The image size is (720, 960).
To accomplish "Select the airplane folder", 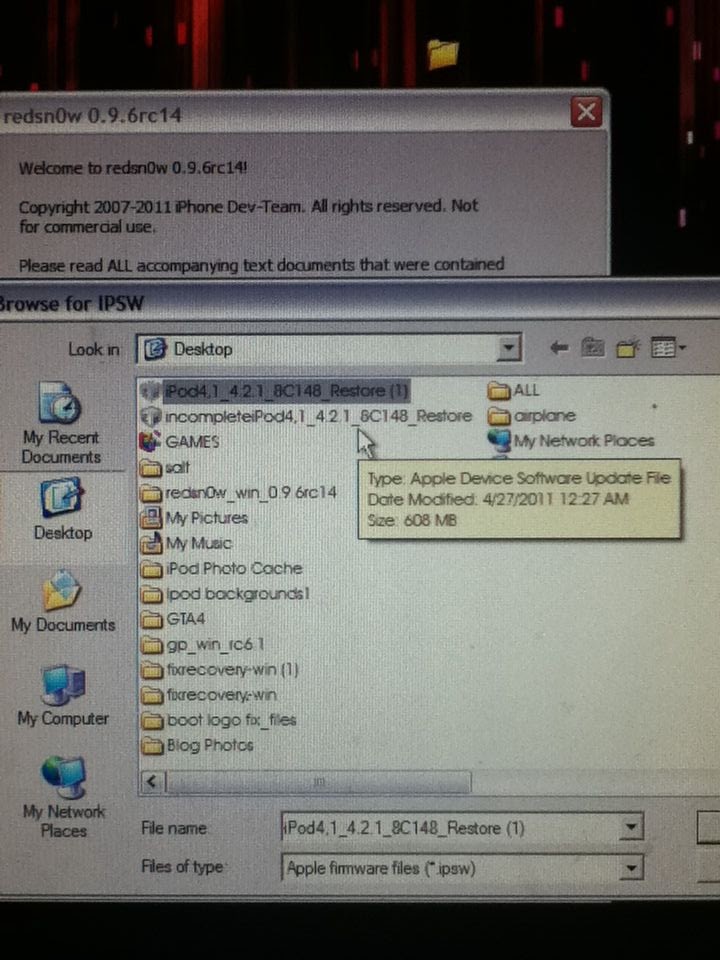I will click(x=532, y=416).
